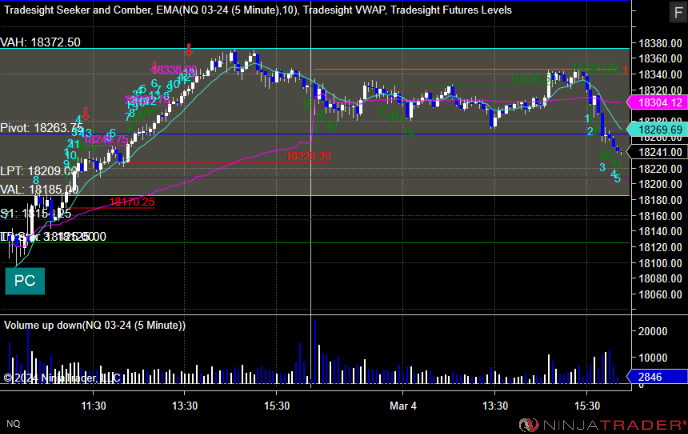Image resolution: width=688 pixels, height=434 pixels.
Task: Click the 18241.00 last price marker
Action: click(x=657, y=152)
